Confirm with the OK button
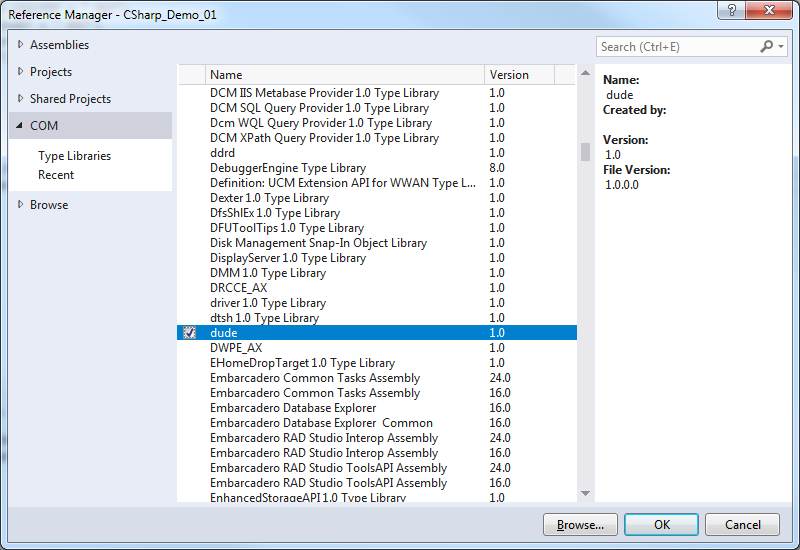The width and height of the screenshot is (800, 550). pos(661,524)
